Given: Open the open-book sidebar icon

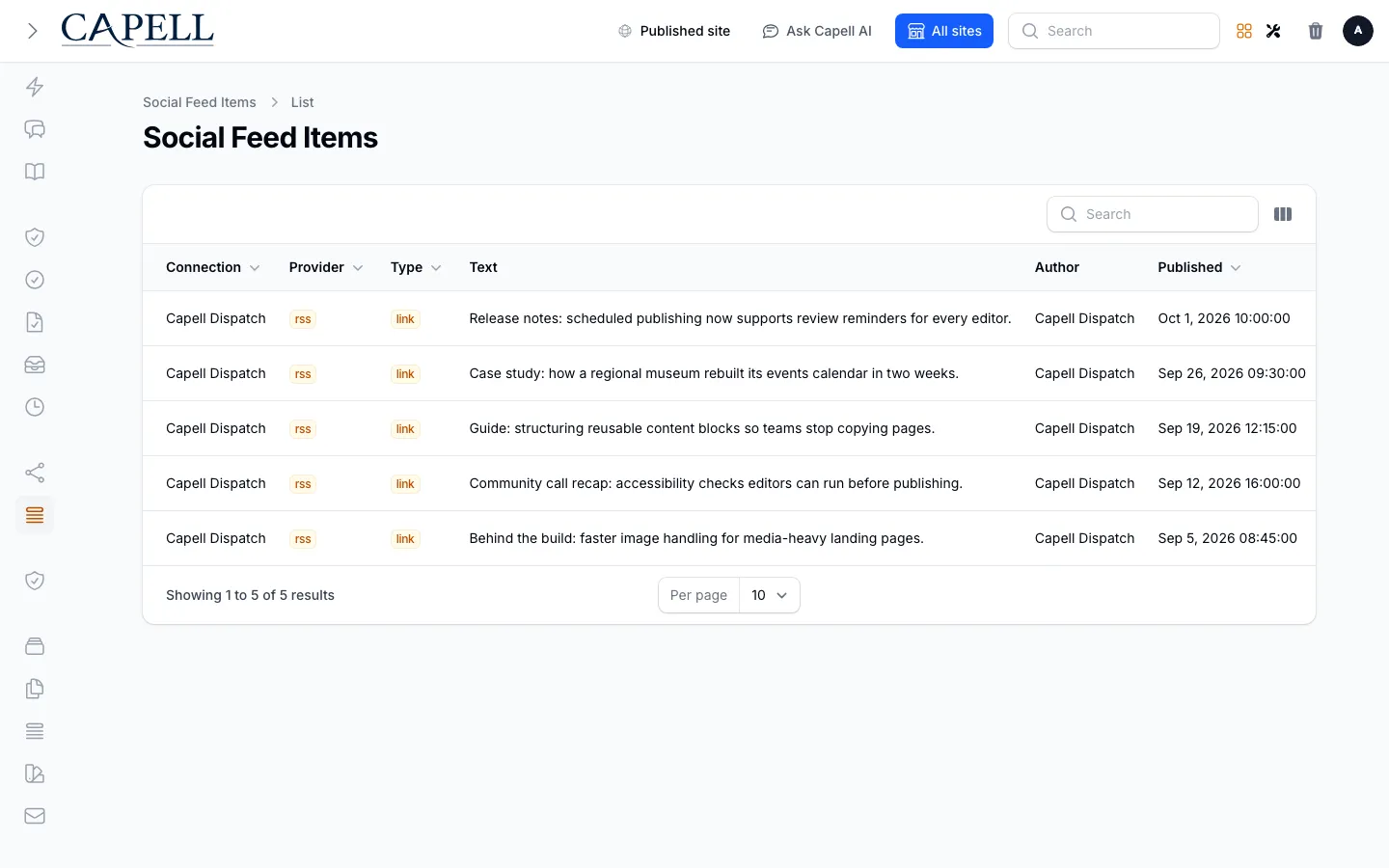Looking at the screenshot, I should click(35, 172).
